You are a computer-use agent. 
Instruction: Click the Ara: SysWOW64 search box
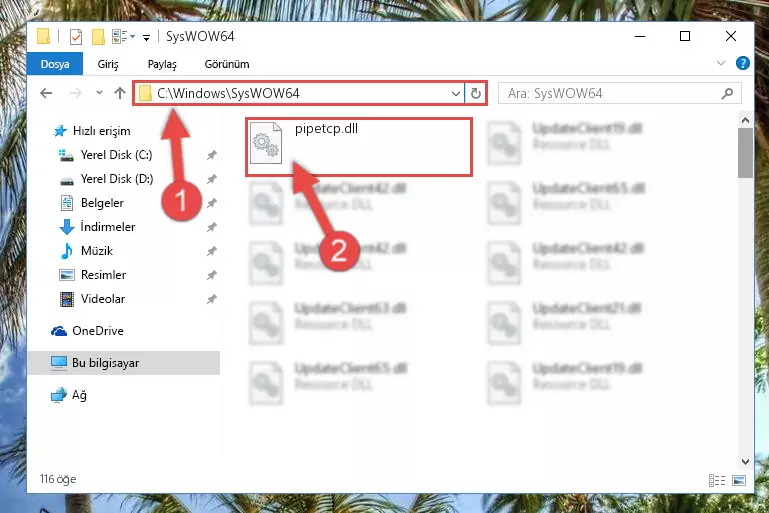(x=619, y=93)
